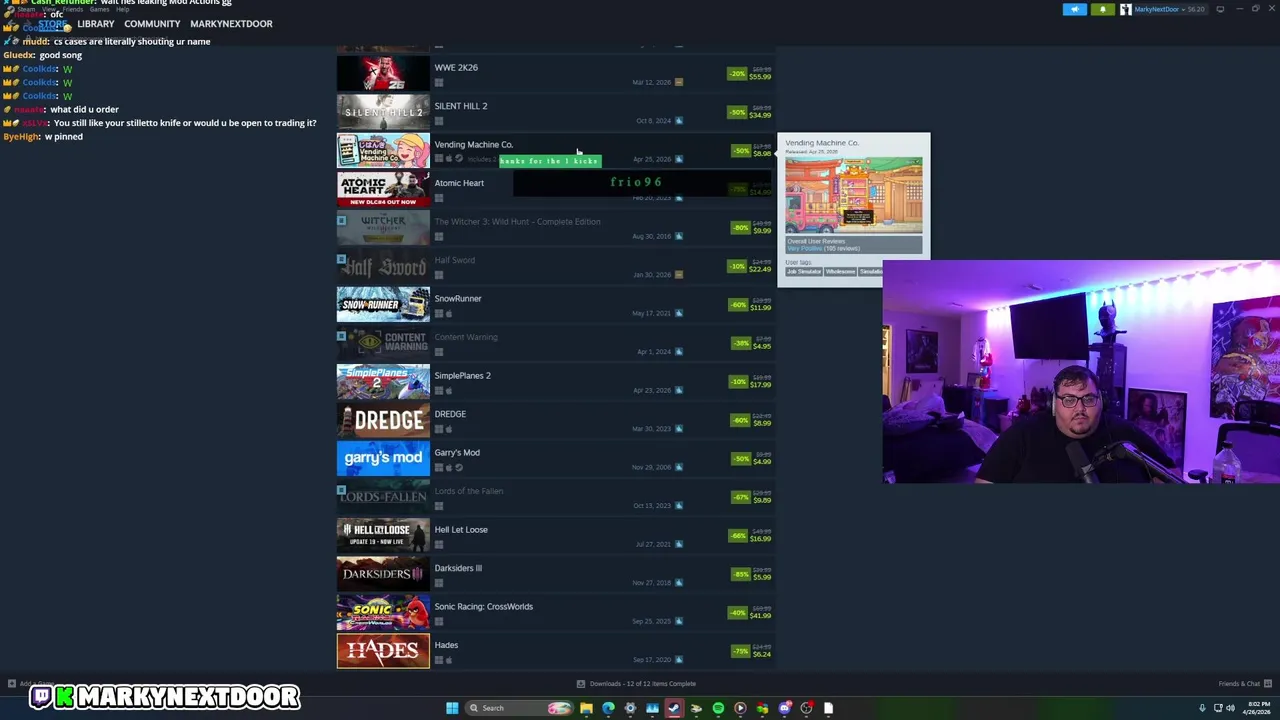Open the green notifications bell

coord(1103,9)
